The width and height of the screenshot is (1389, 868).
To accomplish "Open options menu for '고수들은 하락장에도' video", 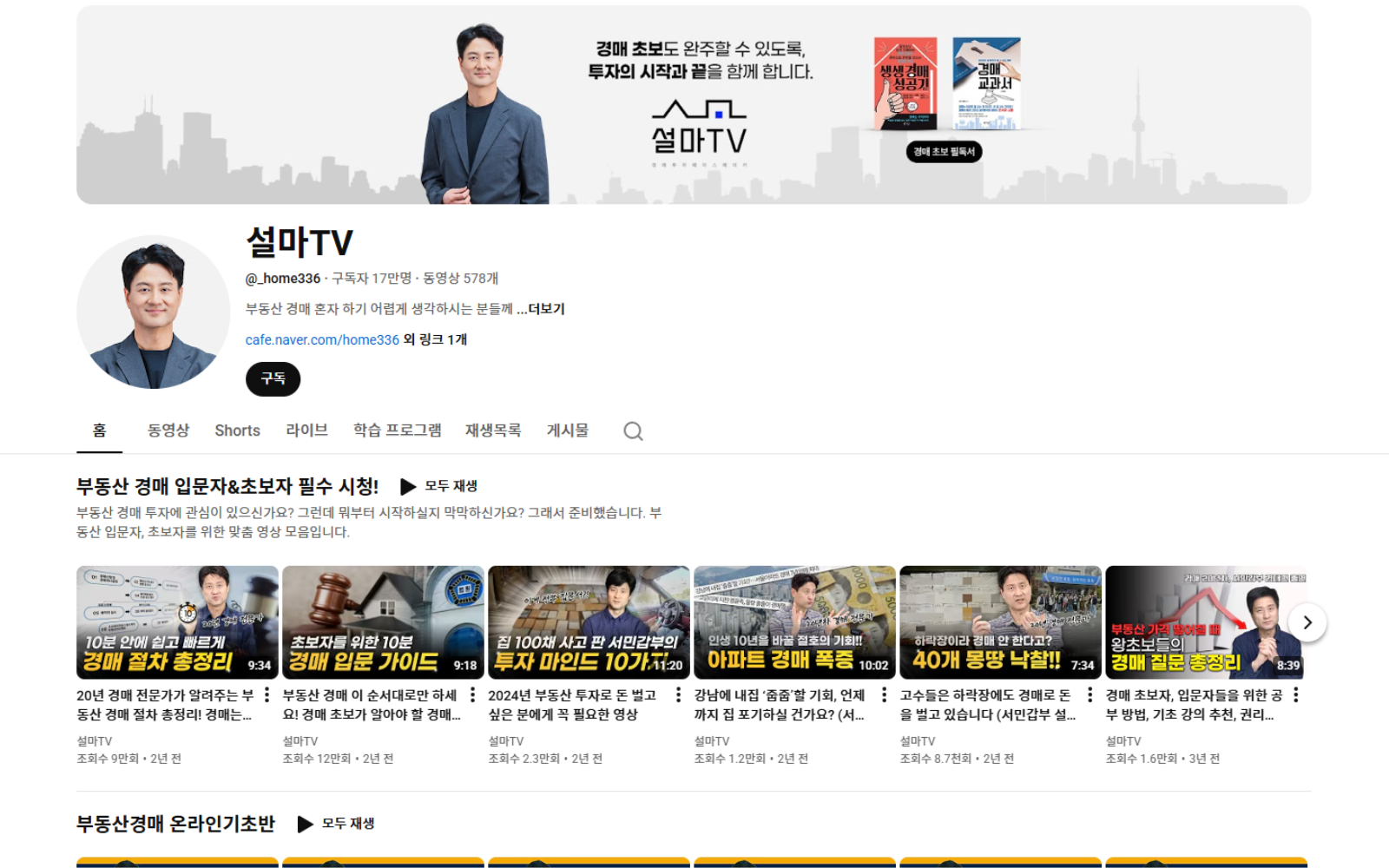I will 1089,695.
